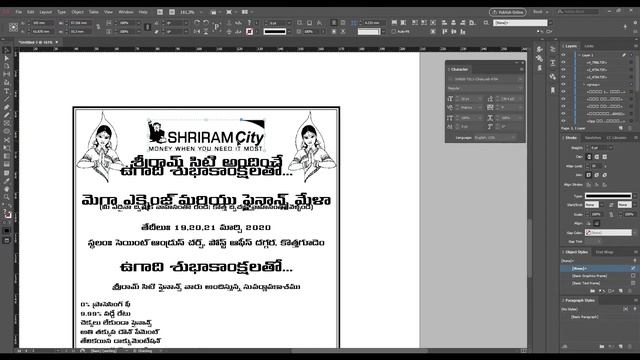Screen dimensions: 640x360
Task: Click the flip vertical icon
Action: [x=206, y=31]
